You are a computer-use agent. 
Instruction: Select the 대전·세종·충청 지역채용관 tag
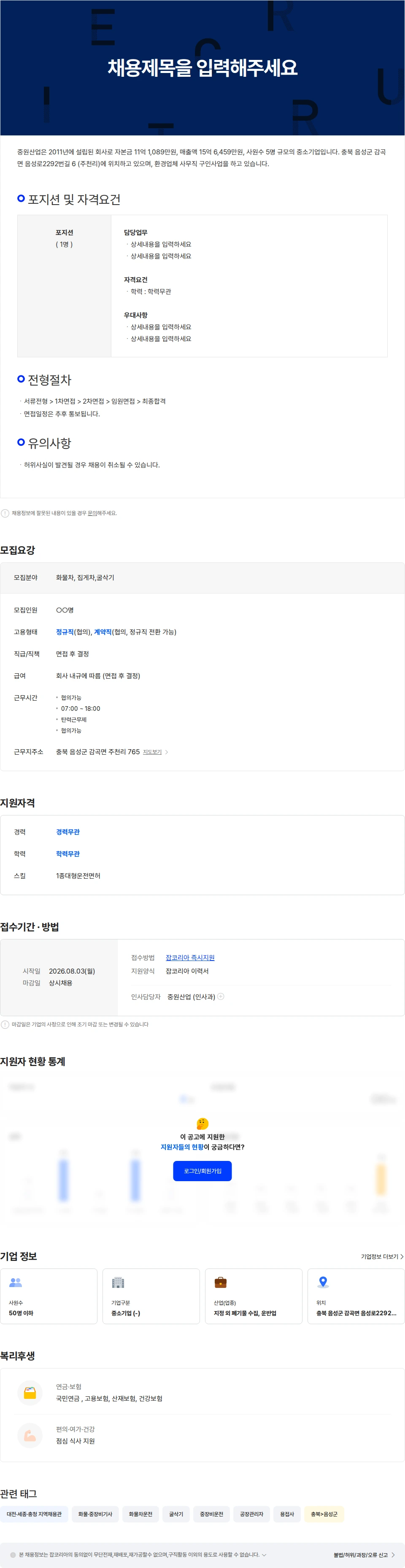click(34, 1514)
